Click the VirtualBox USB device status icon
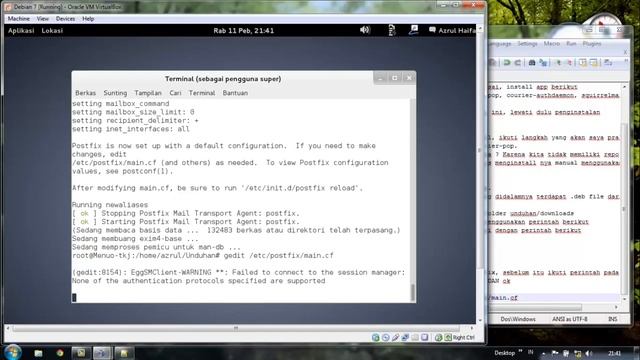The image size is (640, 360). point(395,338)
